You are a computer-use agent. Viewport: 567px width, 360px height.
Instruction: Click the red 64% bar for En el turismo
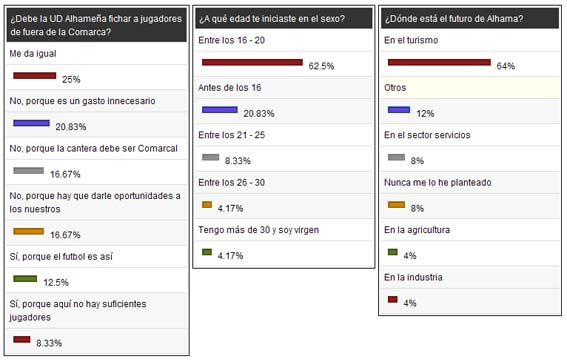(x=439, y=62)
